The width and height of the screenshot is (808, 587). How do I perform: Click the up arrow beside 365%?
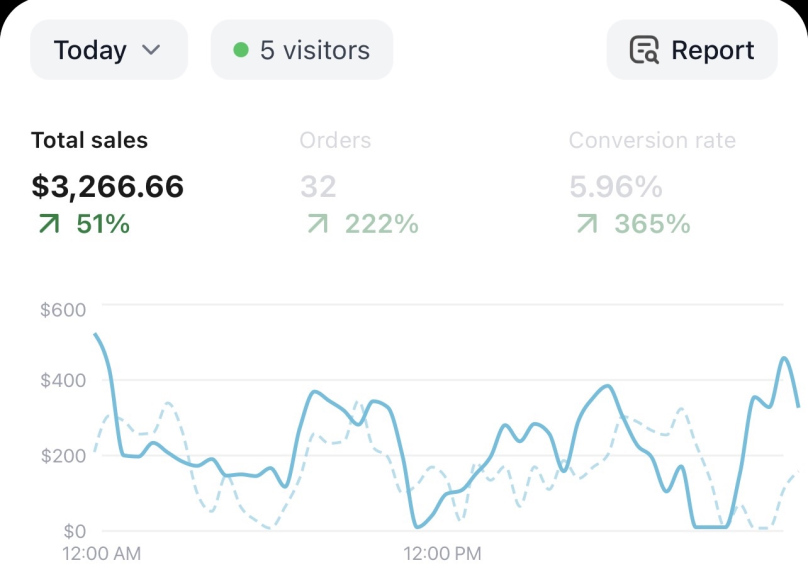587,224
